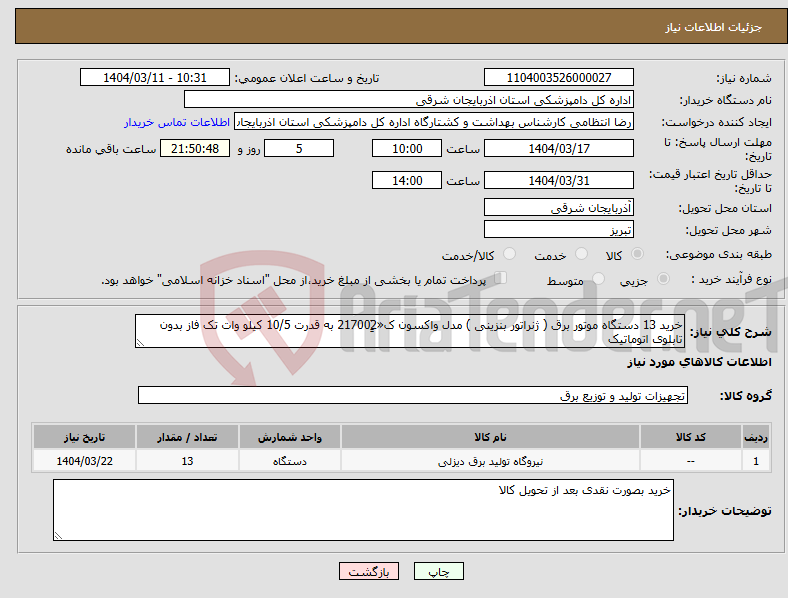
Task: Click the request creator field رضا انتظامی
Action: (434, 122)
